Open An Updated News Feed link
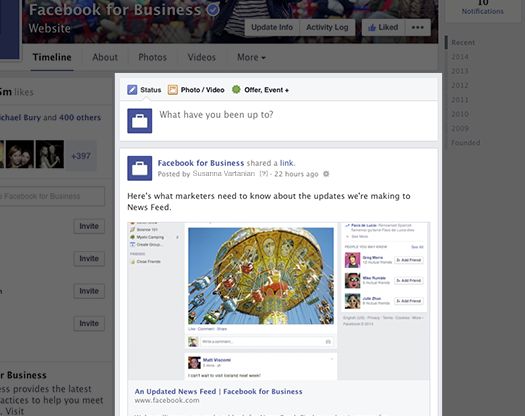The height and width of the screenshot is (416, 525). point(218,391)
